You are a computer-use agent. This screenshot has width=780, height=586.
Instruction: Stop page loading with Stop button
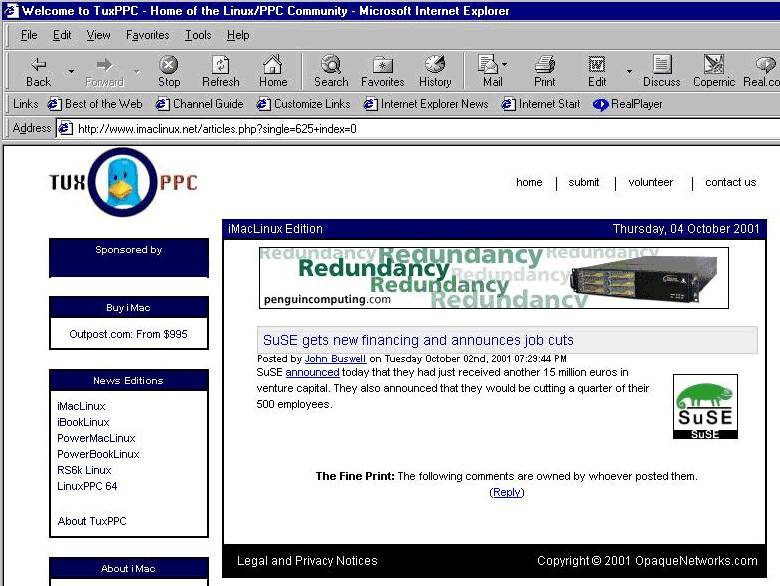[x=169, y=72]
